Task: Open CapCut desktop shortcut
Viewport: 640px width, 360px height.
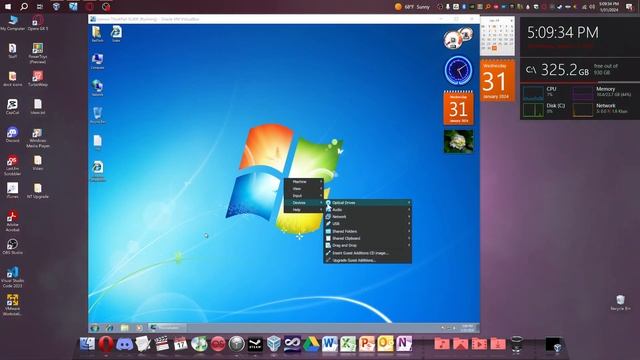Action: (13, 107)
